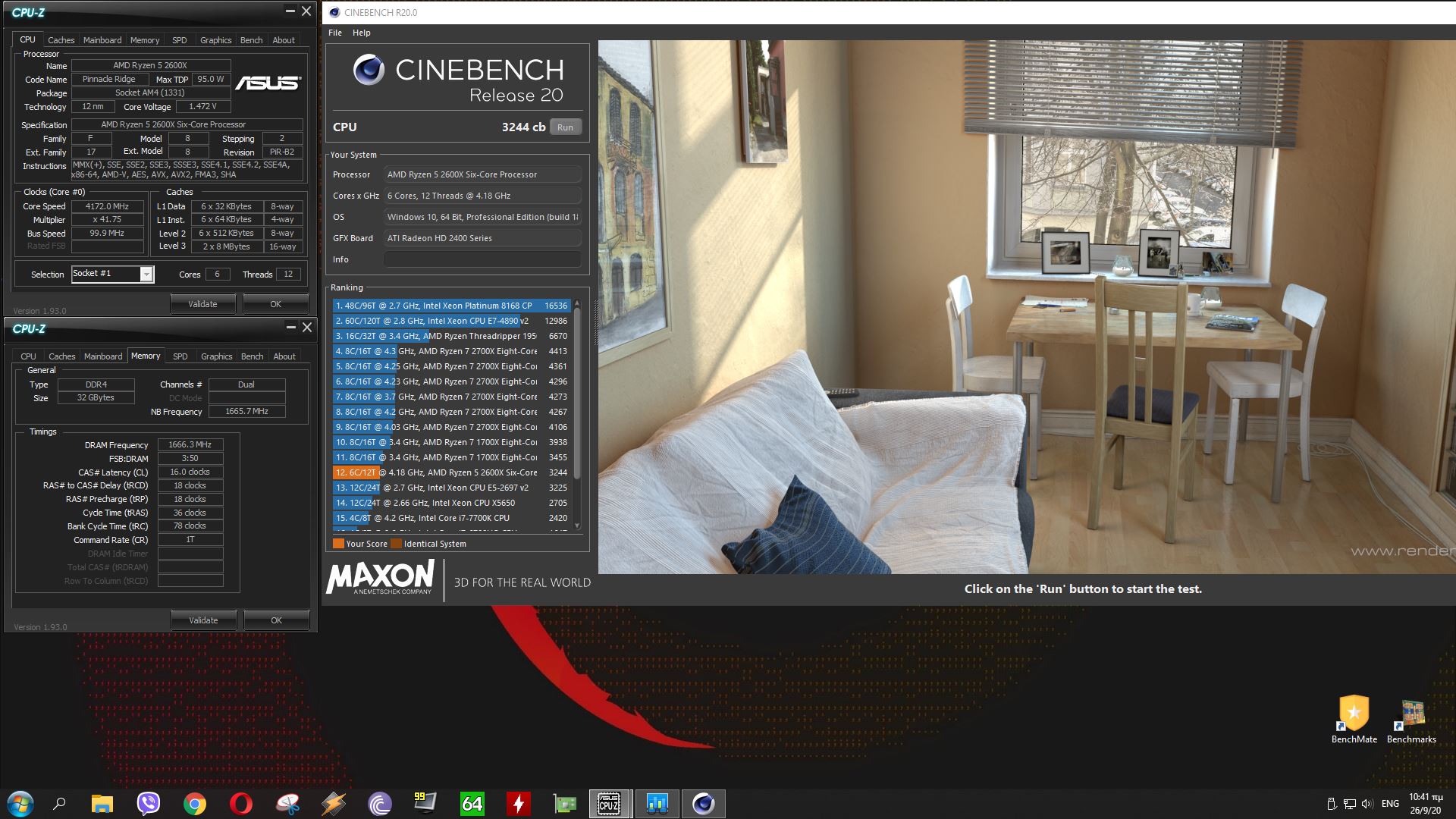Image resolution: width=1456 pixels, height=819 pixels.
Task: Select ranking row 12 Ryzen 5 2600X
Action: (452, 472)
